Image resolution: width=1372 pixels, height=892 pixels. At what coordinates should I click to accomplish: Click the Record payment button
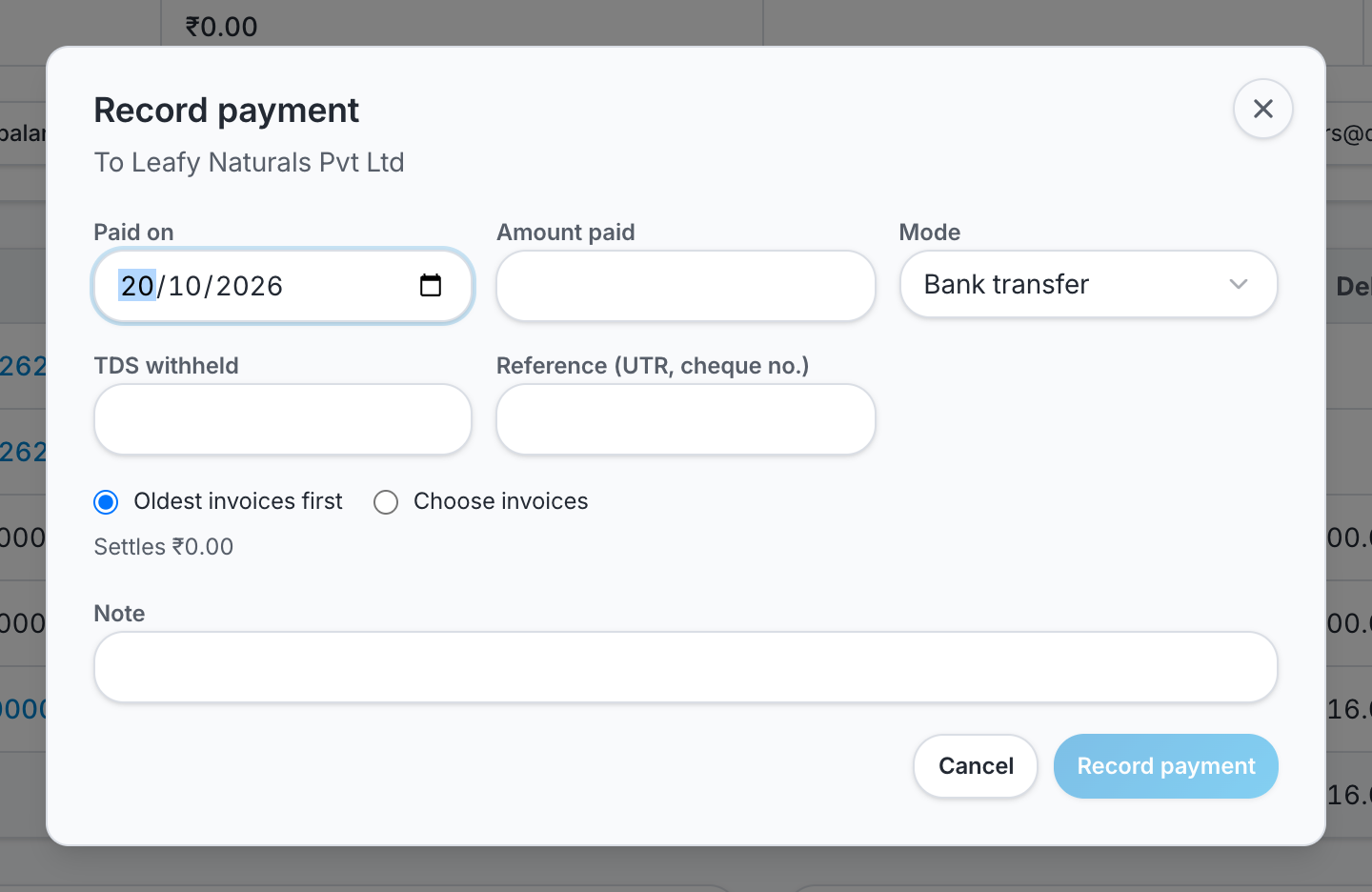(1166, 766)
